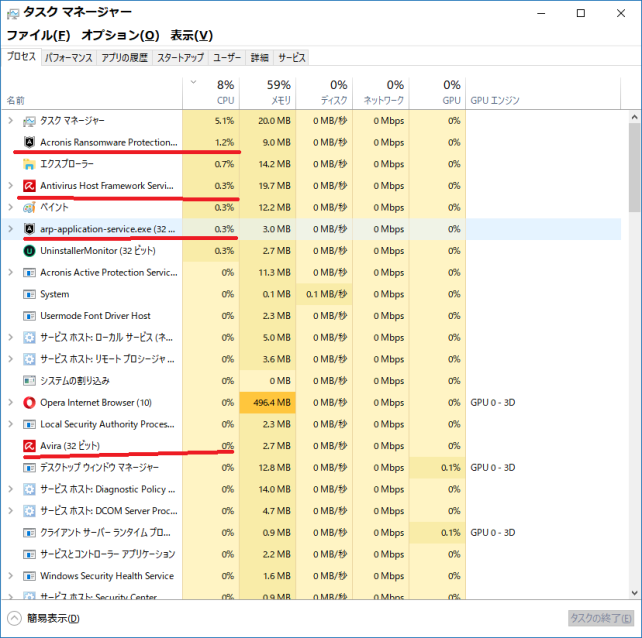
Task: Click the タスクの終了 button
Action: click(601, 618)
